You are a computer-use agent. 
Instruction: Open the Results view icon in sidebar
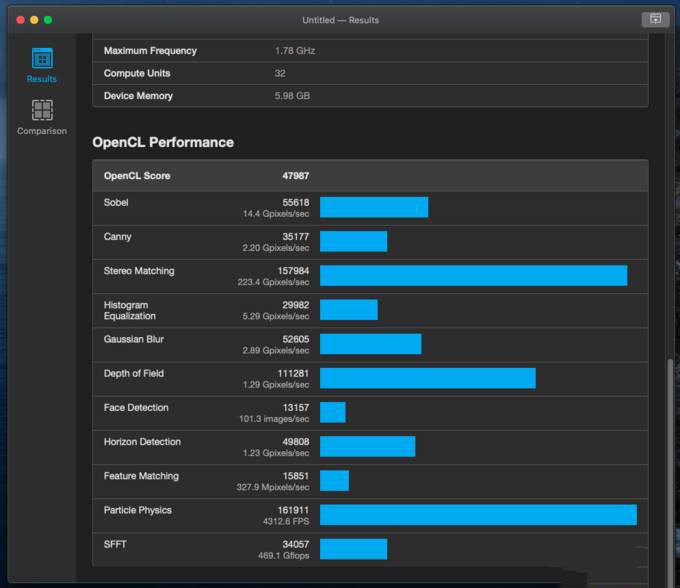[42, 58]
